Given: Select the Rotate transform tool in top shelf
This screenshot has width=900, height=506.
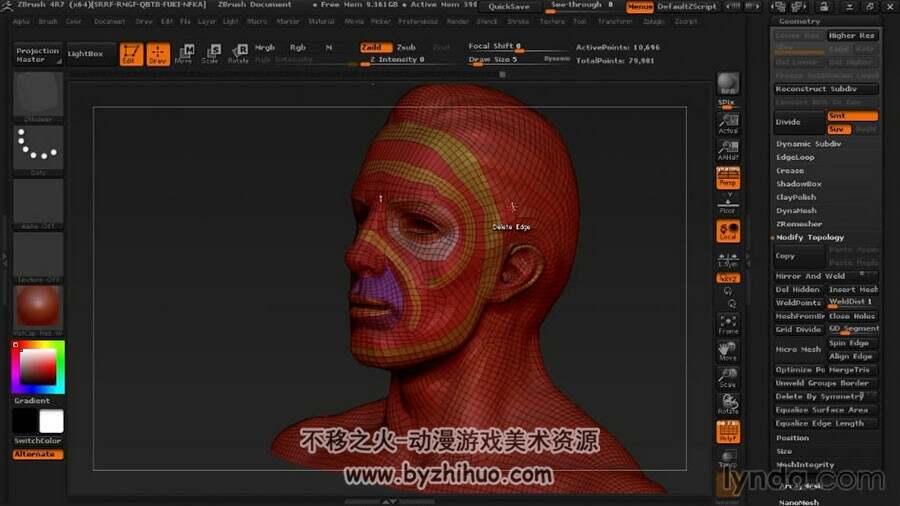Looking at the screenshot, I should [x=238, y=54].
